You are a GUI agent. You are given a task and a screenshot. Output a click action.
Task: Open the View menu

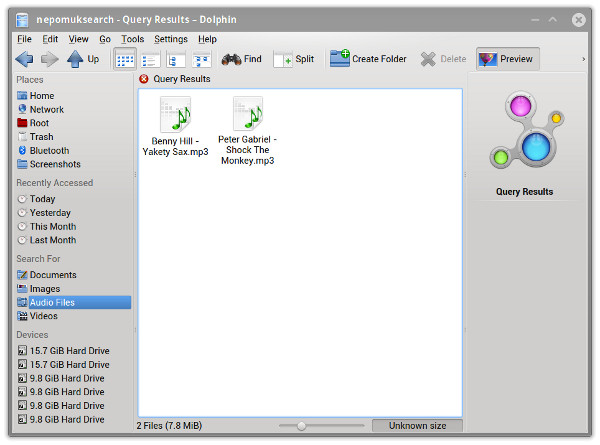click(79, 39)
